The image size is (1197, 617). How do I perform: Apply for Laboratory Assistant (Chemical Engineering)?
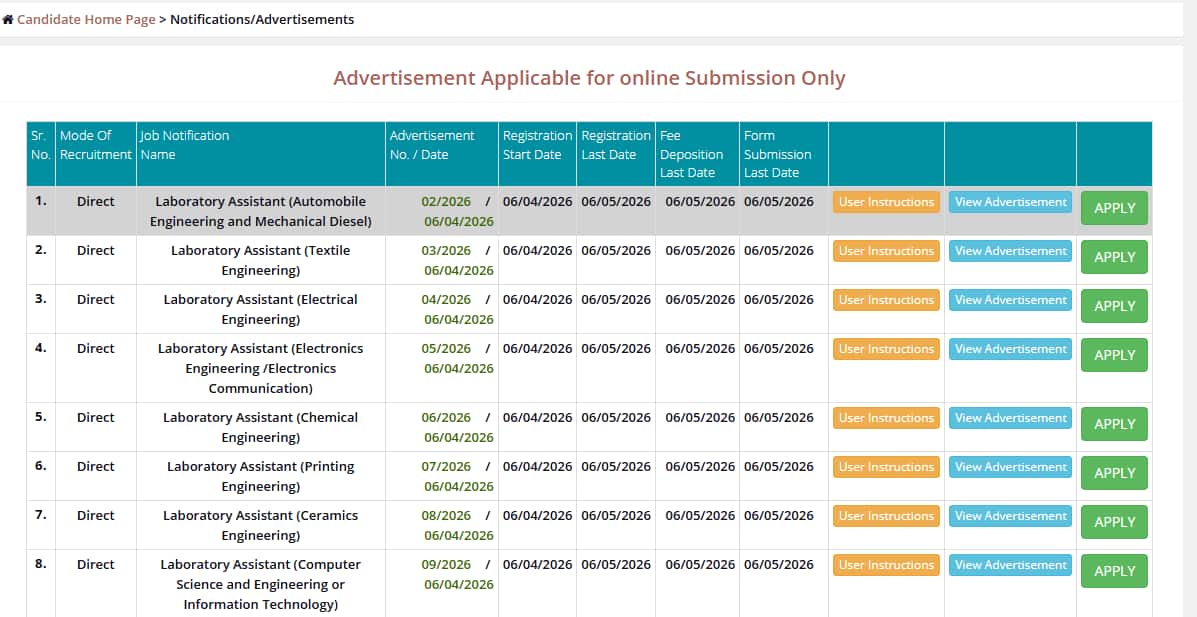click(1114, 424)
